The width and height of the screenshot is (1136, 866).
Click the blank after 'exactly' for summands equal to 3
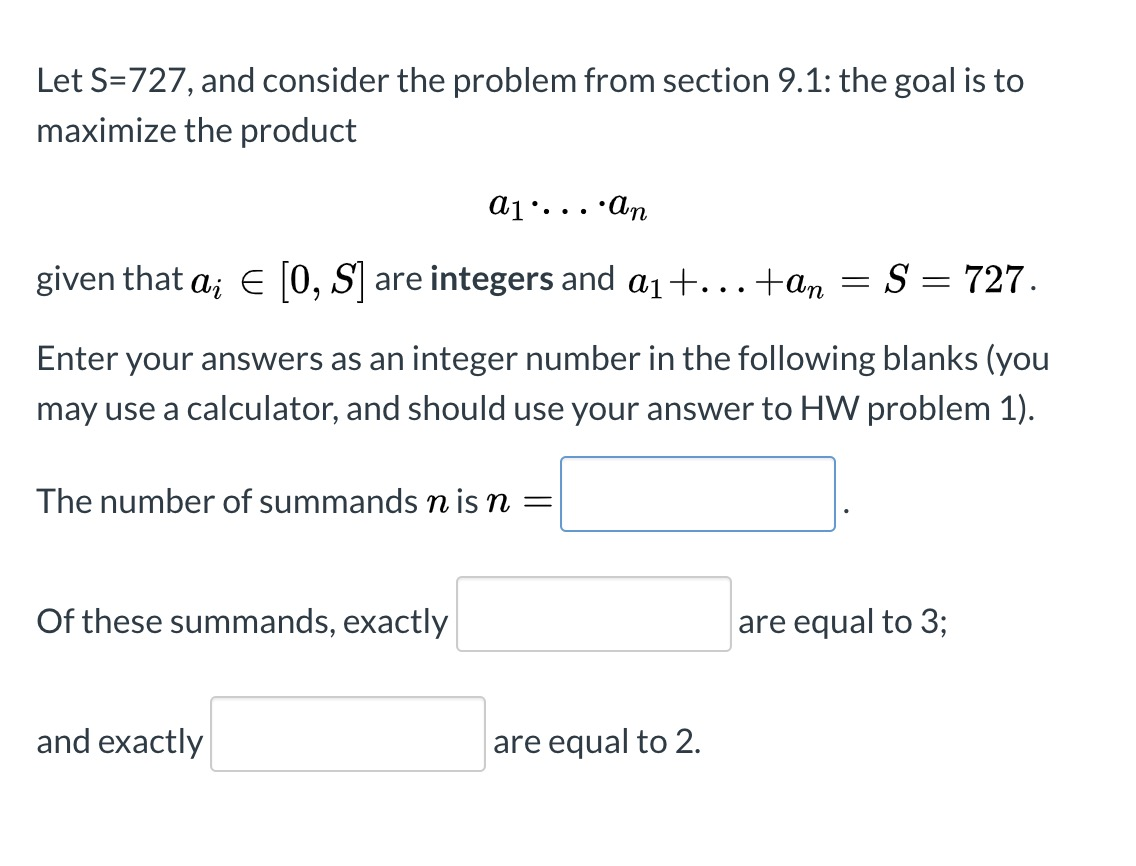click(x=593, y=614)
